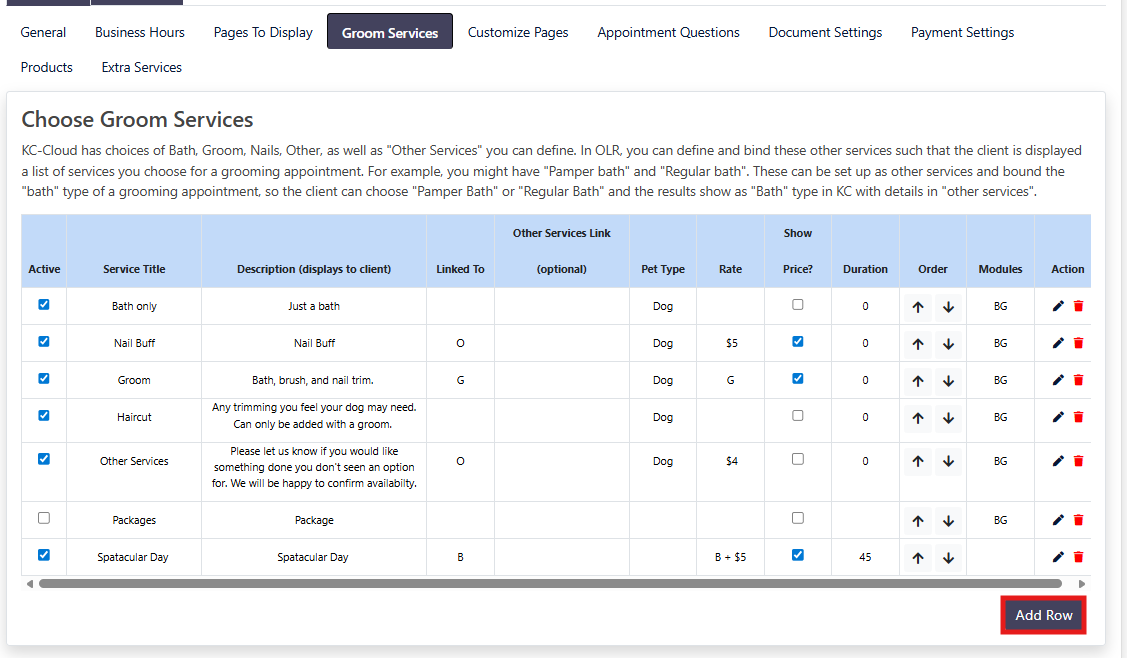Go to the Extra Services tab
Viewport: 1127px width, 658px height.
click(141, 67)
